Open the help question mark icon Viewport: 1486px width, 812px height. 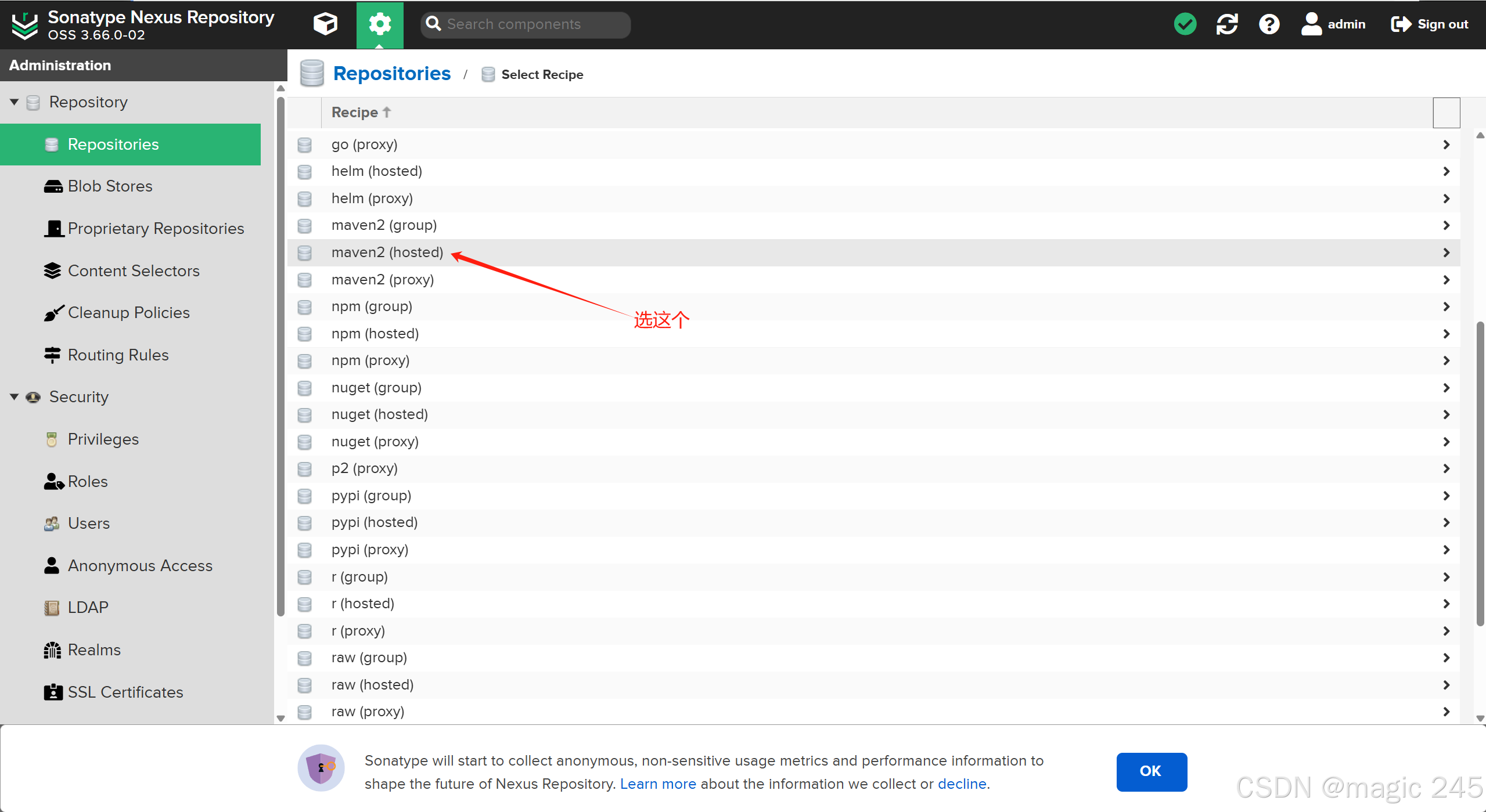(1269, 24)
